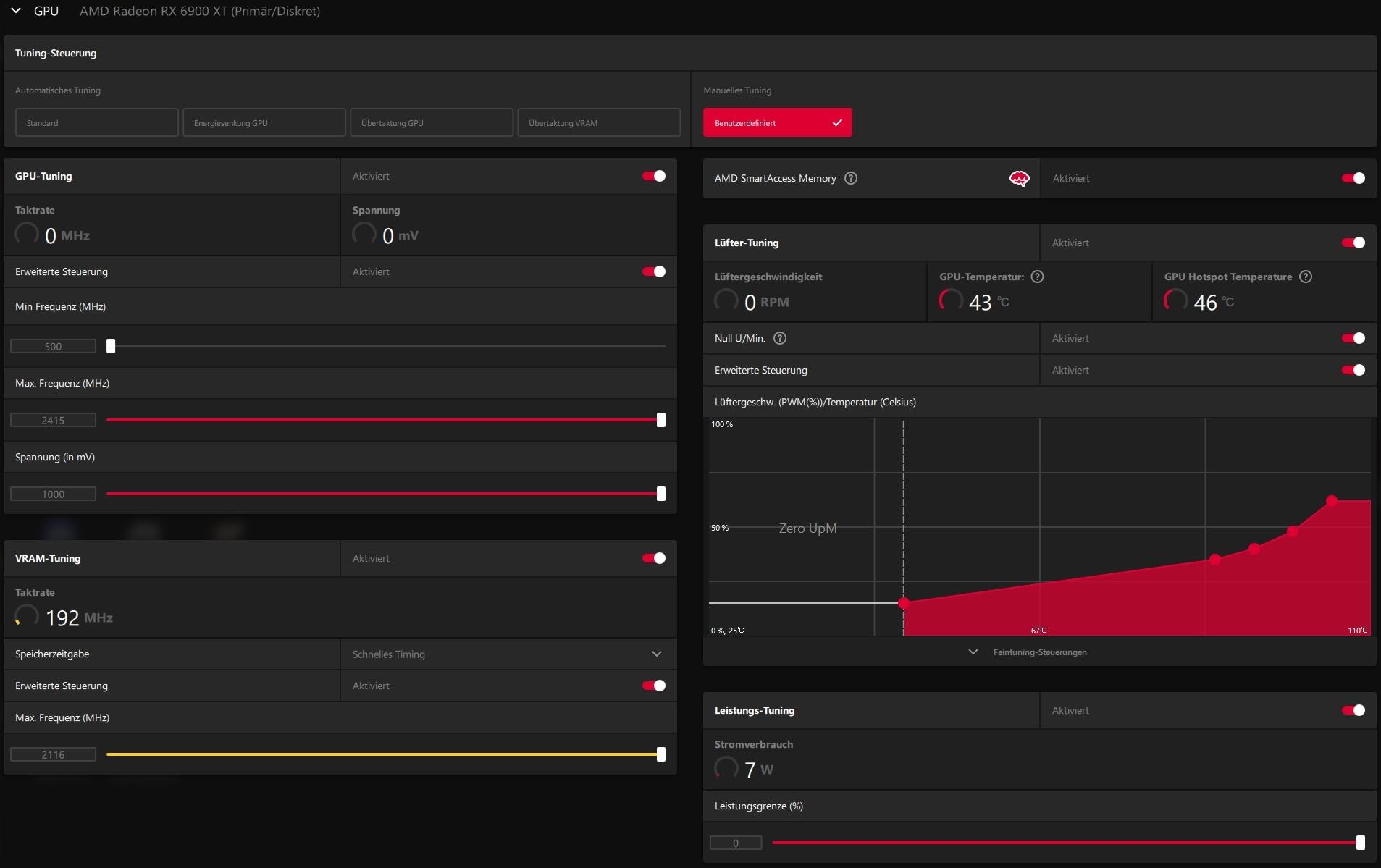Select Benutzerdefiniert manual tuning
Viewport: 1381px width, 868px height.
[x=777, y=122]
